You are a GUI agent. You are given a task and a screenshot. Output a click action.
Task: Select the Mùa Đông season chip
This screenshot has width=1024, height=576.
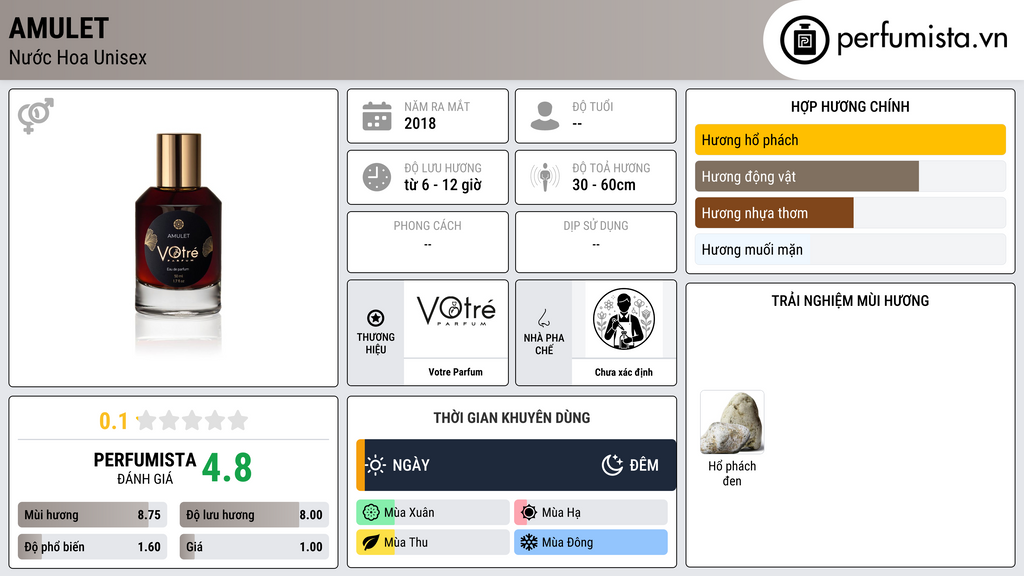point(591,542)
